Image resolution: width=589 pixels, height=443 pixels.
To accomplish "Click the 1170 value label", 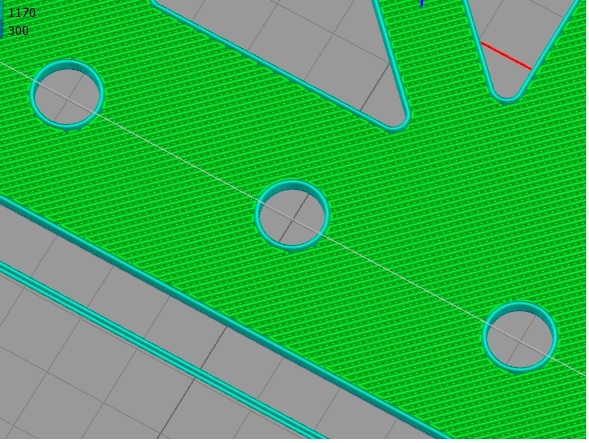I will point(22,13).
